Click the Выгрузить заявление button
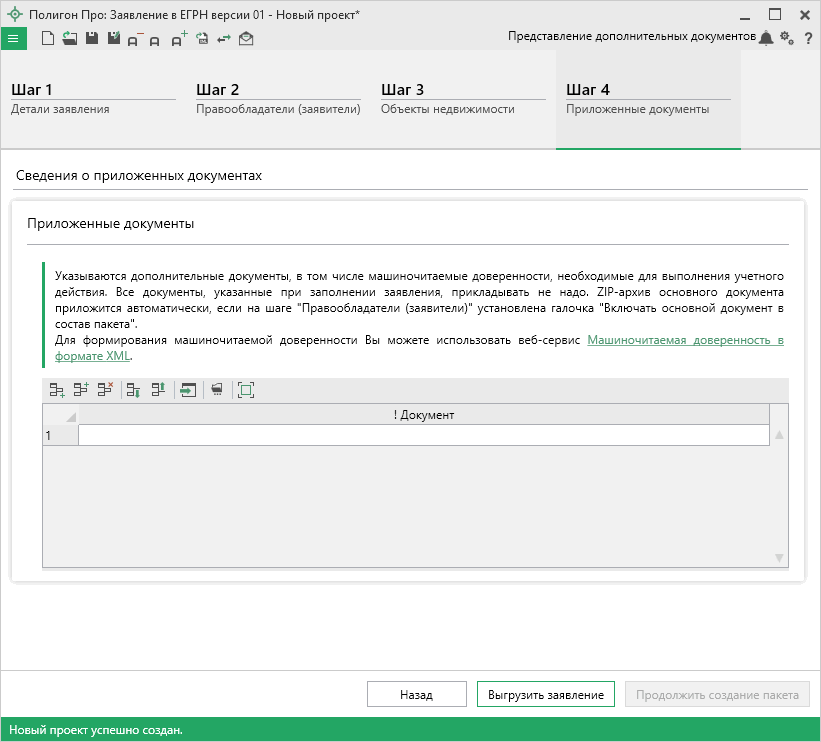This screenshot has height=742, width=821. [x=545, y=695]
